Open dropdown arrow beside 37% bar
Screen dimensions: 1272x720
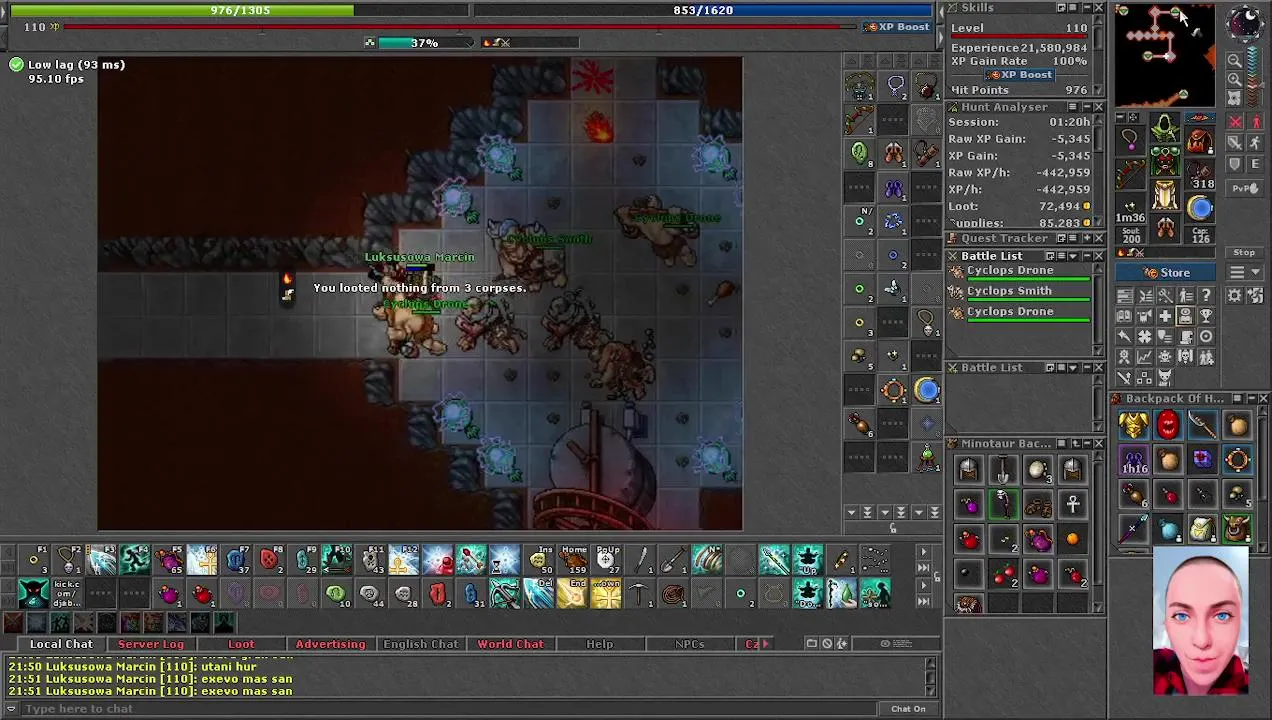pyautogui.click(x=470, y=43)
